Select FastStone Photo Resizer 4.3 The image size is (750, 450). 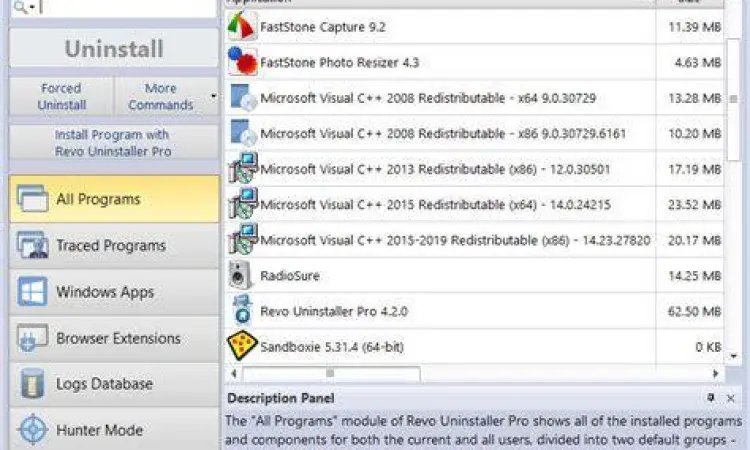tap(474, 62)
